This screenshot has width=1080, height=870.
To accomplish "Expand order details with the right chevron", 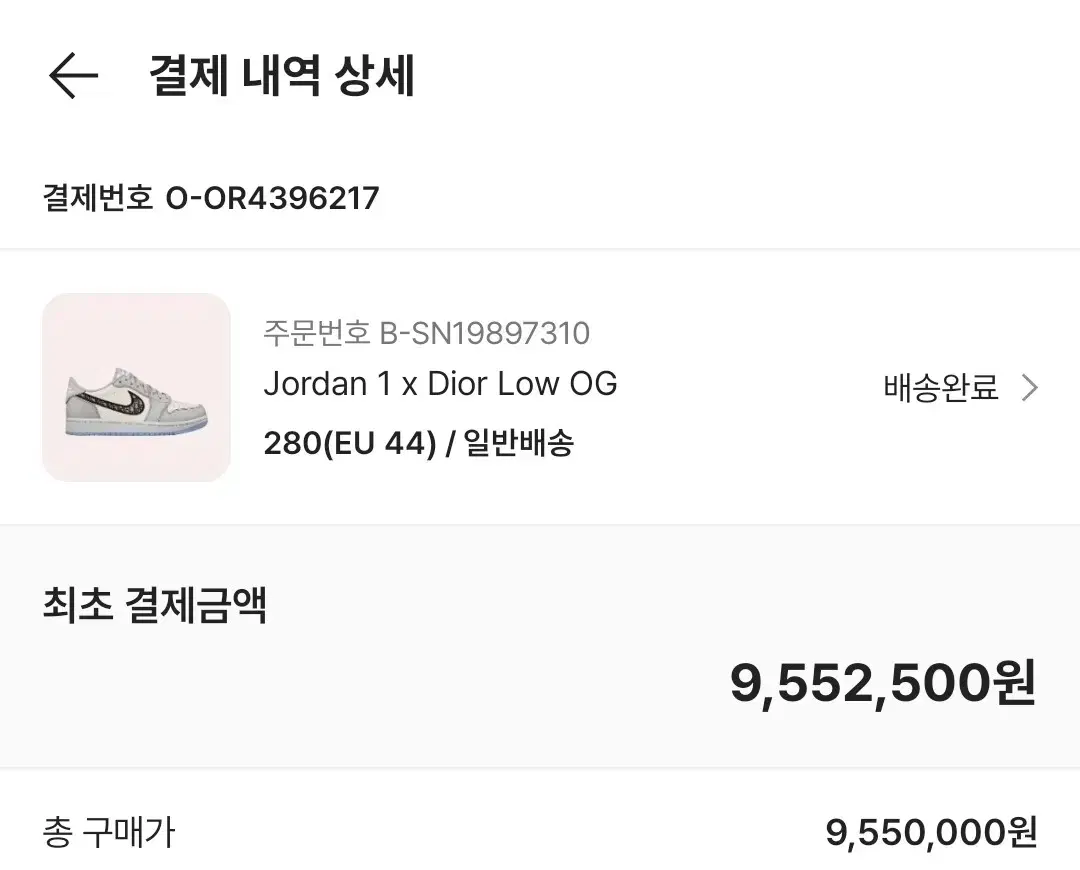I will click(1030, 388).
